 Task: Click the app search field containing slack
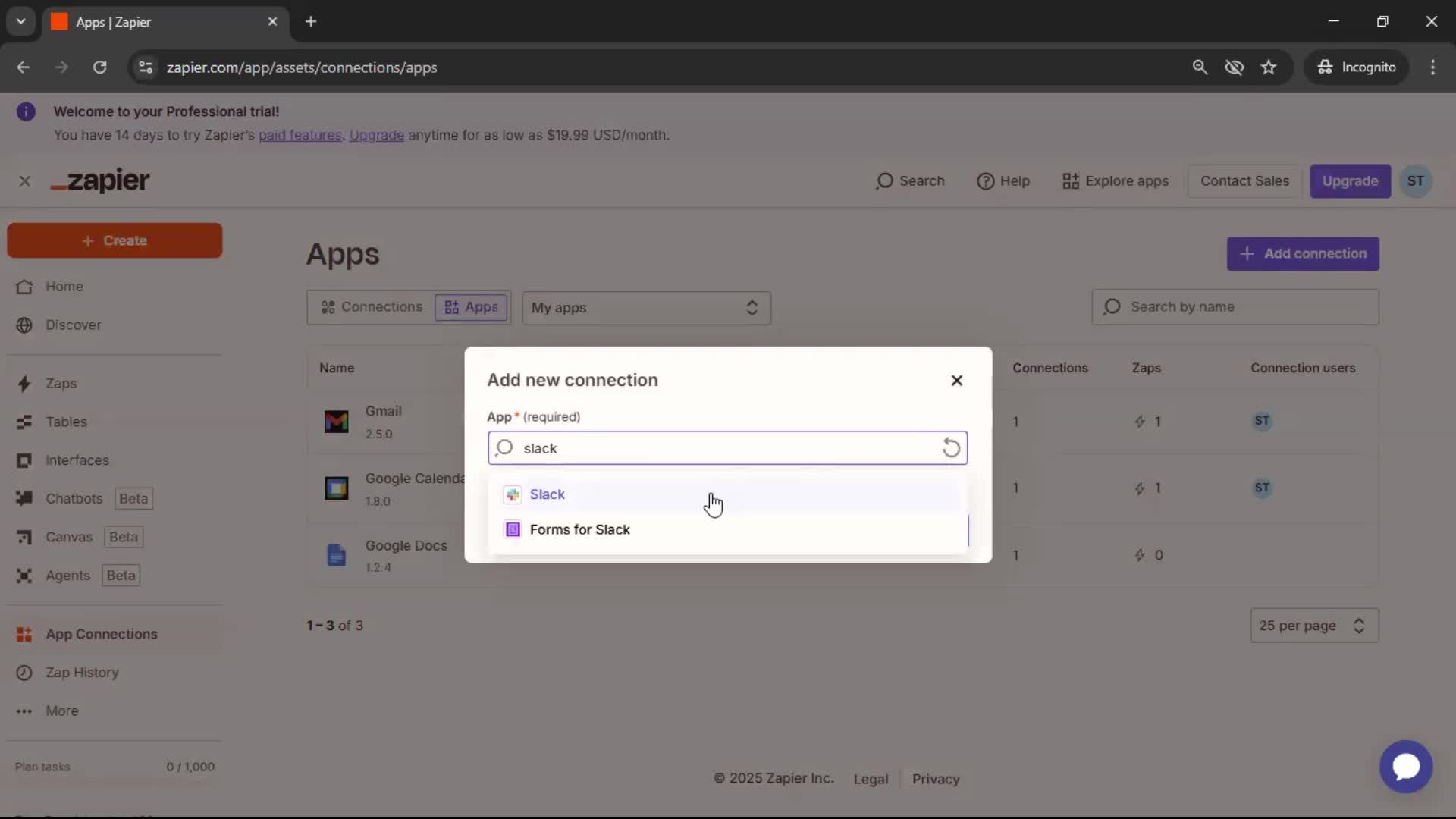coord(727,448)
